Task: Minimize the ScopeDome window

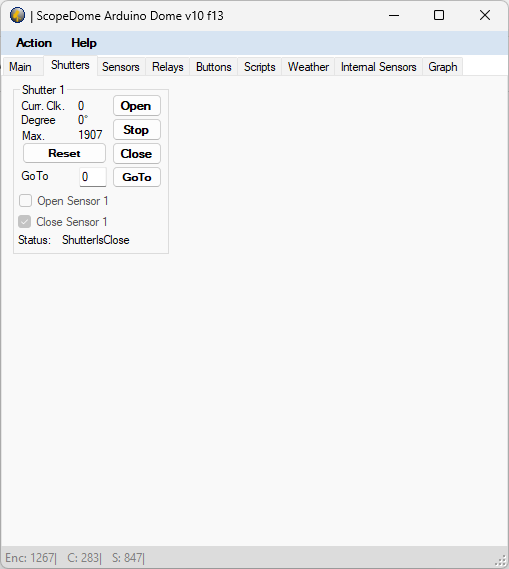Action: 394,16
